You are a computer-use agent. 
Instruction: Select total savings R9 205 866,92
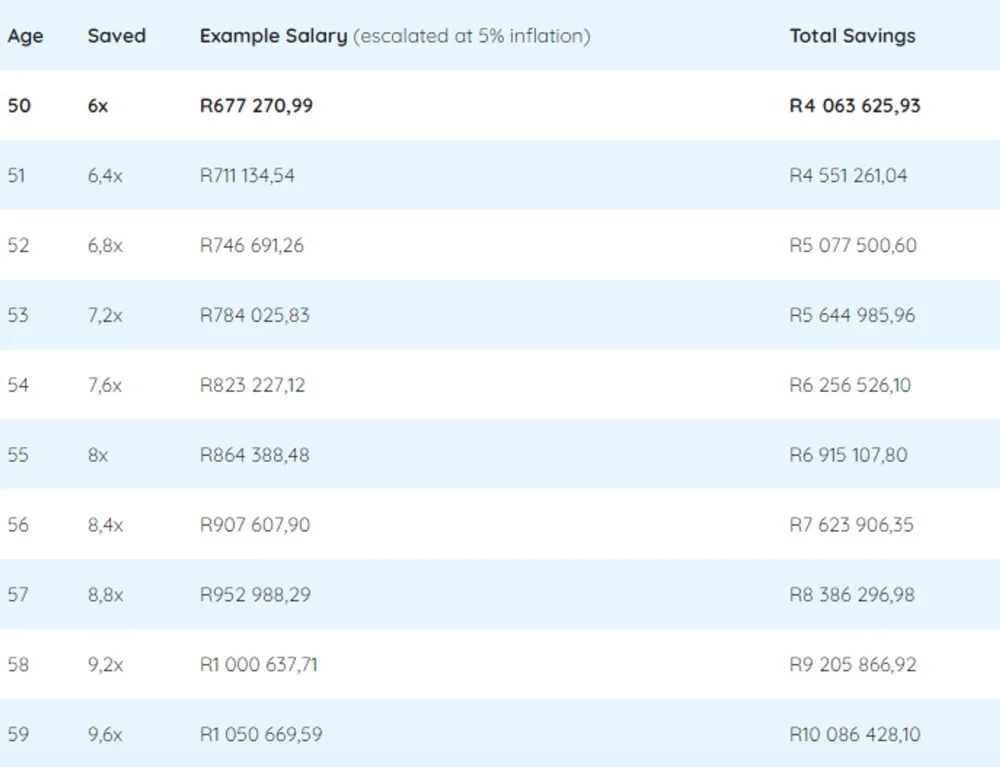coord(853,664)
